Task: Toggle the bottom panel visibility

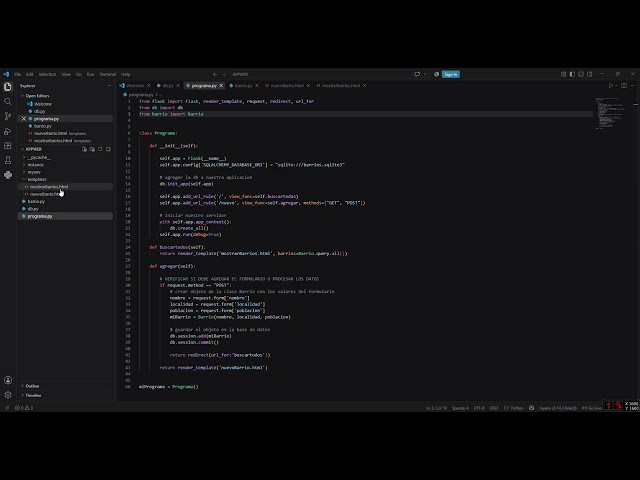Action: tap(581, 74)
